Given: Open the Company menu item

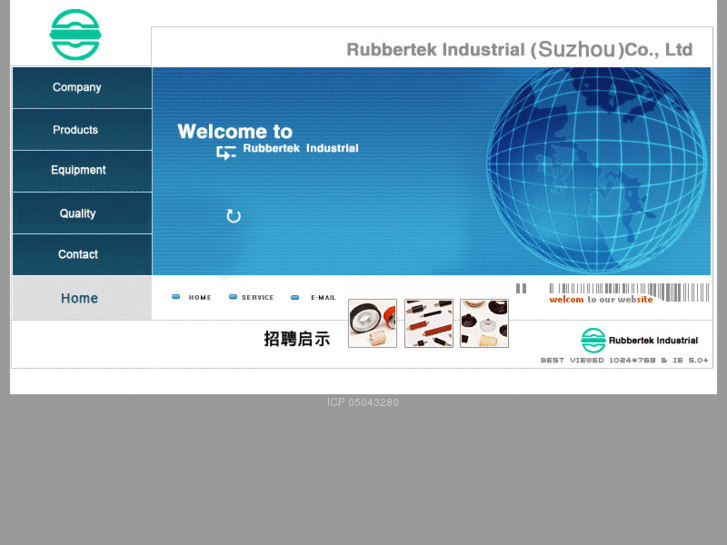Looking at the screenshot, I should pos(82,88).
